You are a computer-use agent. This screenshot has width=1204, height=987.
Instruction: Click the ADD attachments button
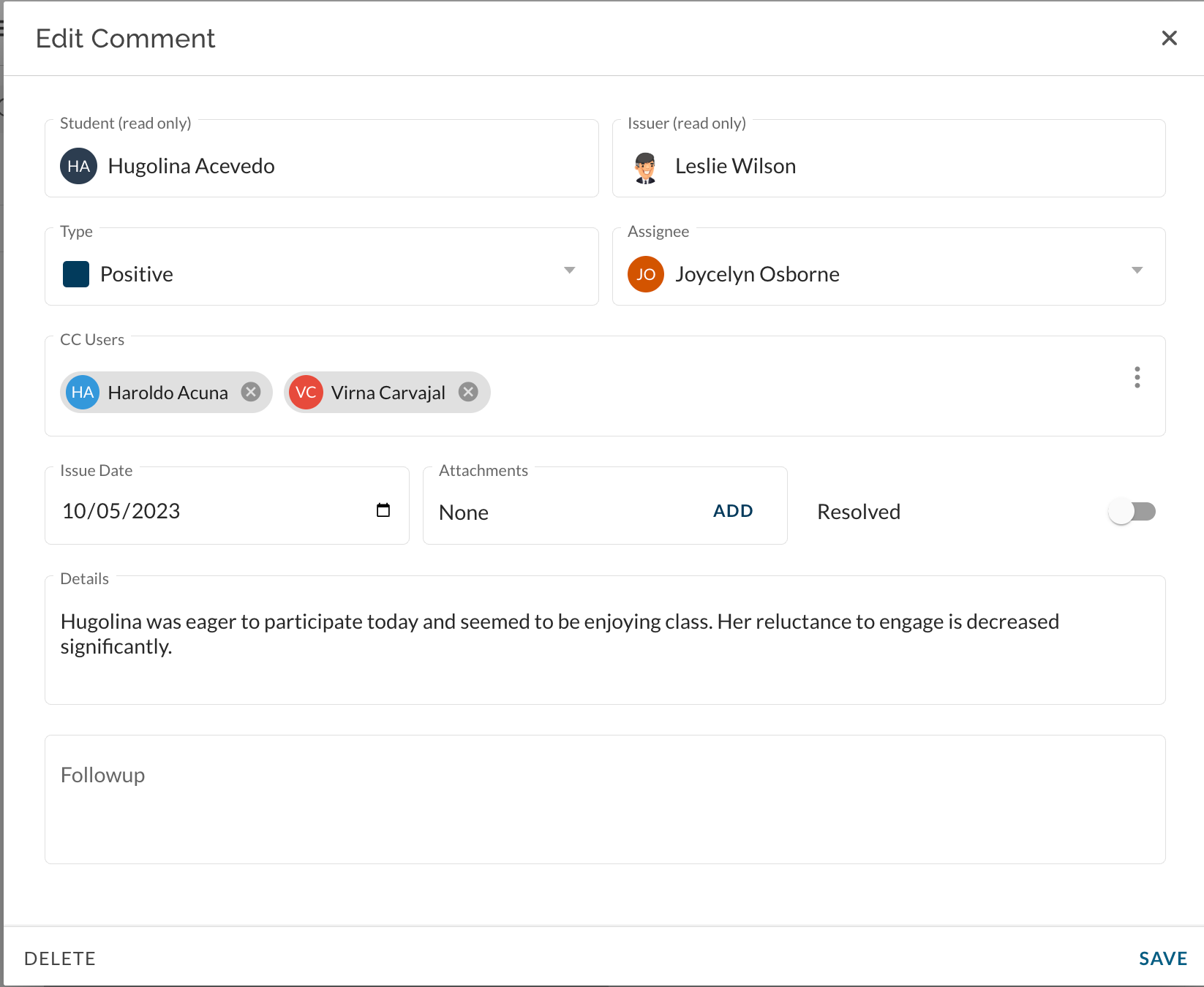coord(733,511)
